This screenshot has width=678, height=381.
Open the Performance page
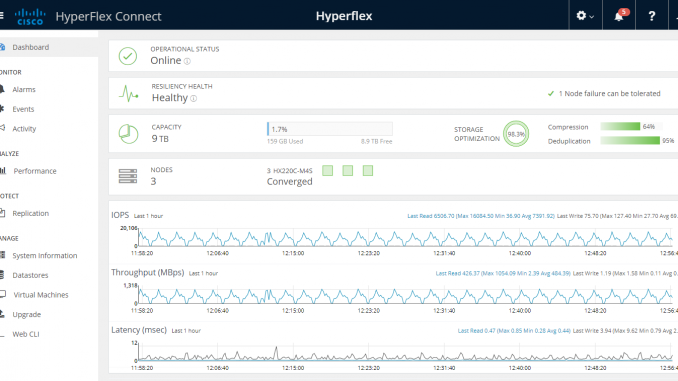click(x=35, y=171)
